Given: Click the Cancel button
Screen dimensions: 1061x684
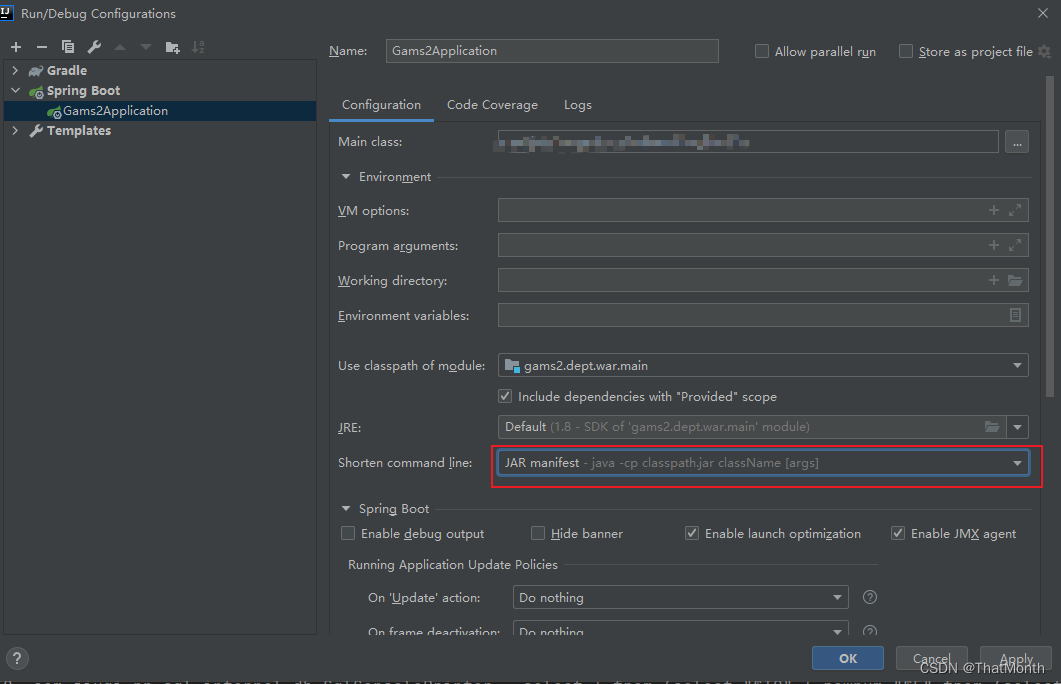Looking at the screenshot, I should coord(932,658).
